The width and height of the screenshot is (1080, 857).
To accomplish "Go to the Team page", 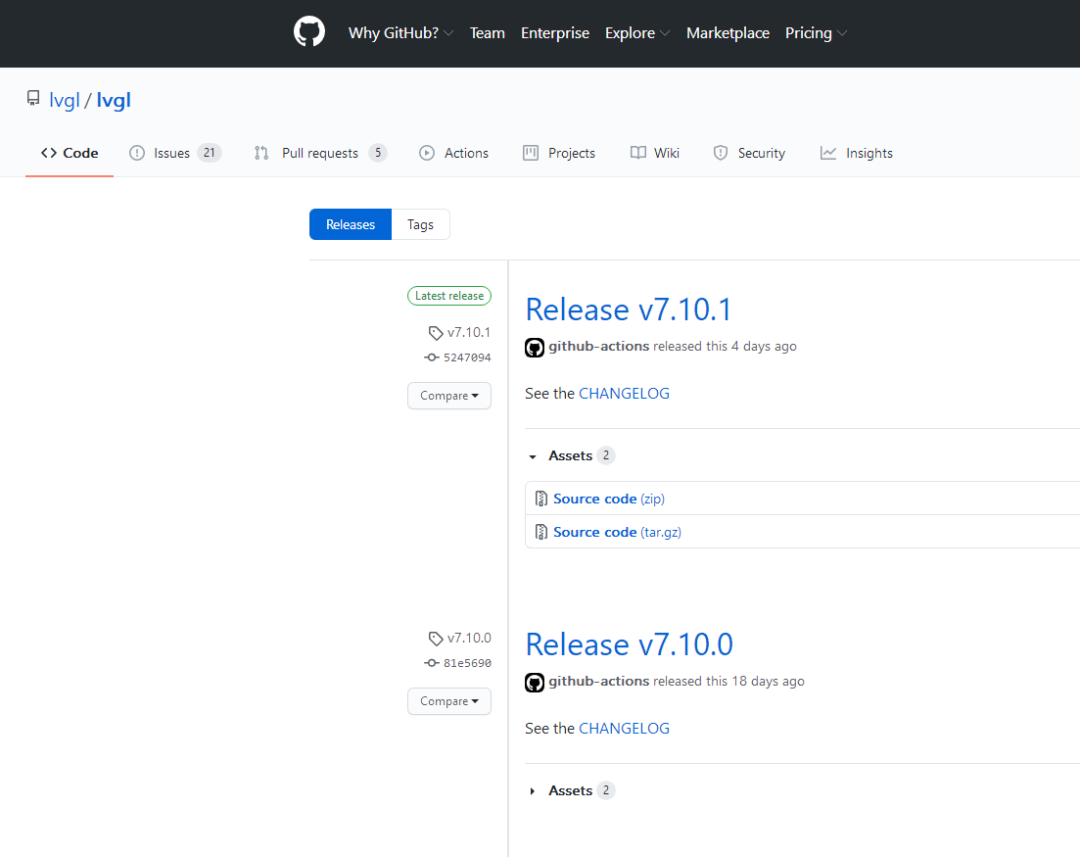I will [x=487, y=33].
